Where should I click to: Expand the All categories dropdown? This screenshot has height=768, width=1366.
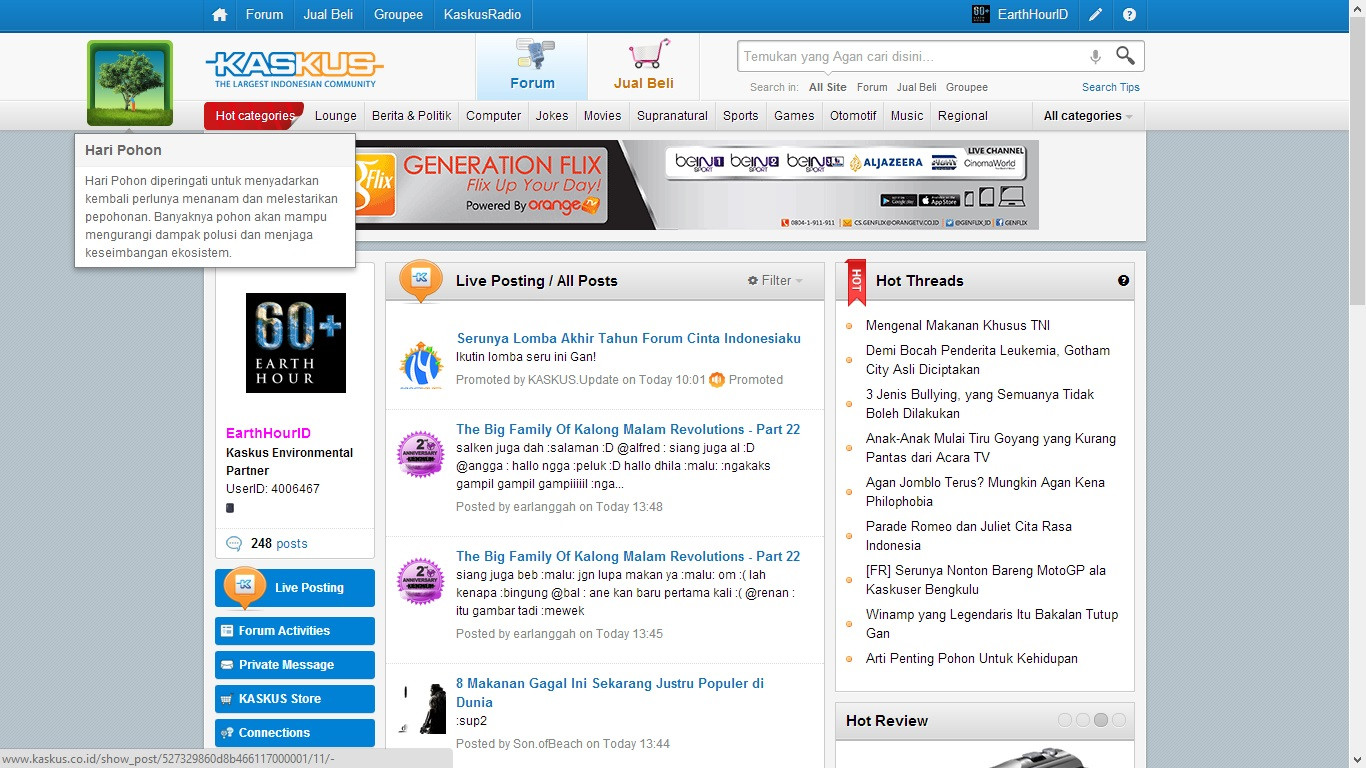1088,116
